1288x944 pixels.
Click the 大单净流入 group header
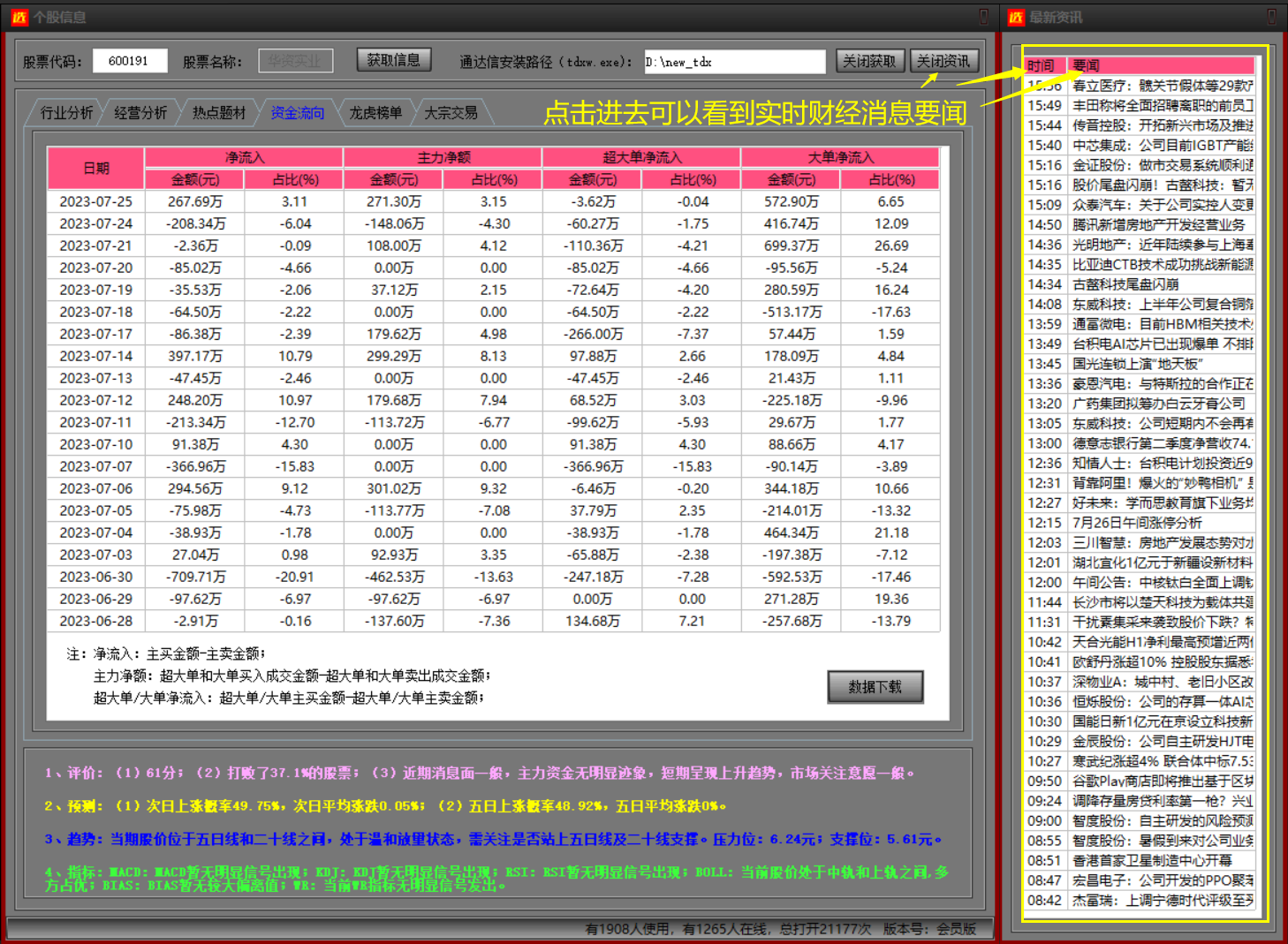840,158
